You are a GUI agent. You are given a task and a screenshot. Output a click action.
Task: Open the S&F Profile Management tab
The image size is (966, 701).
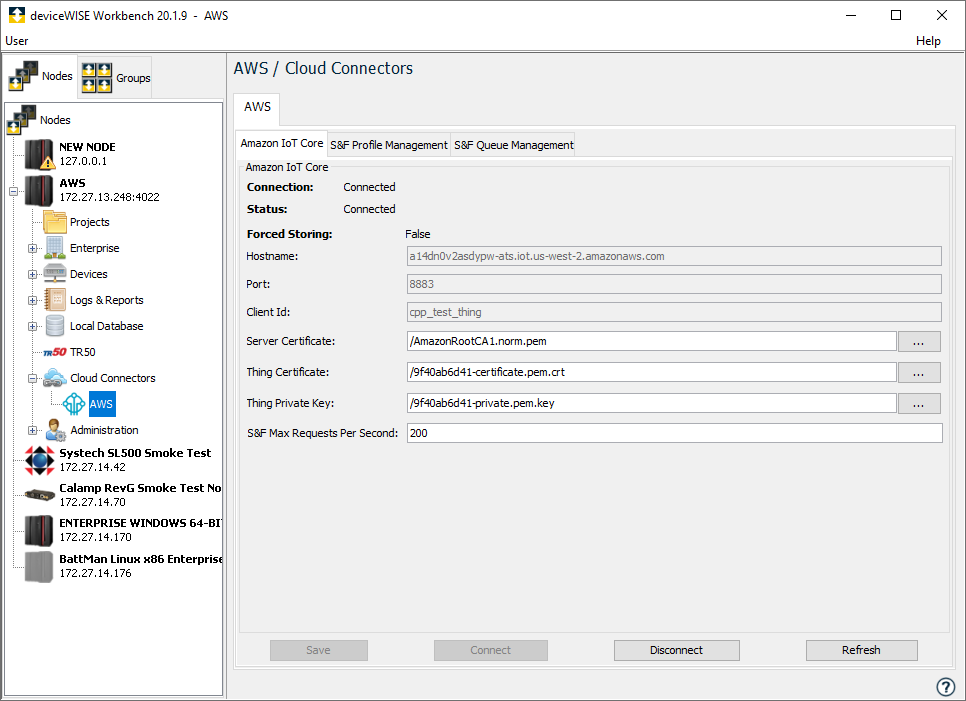(389, 145)
